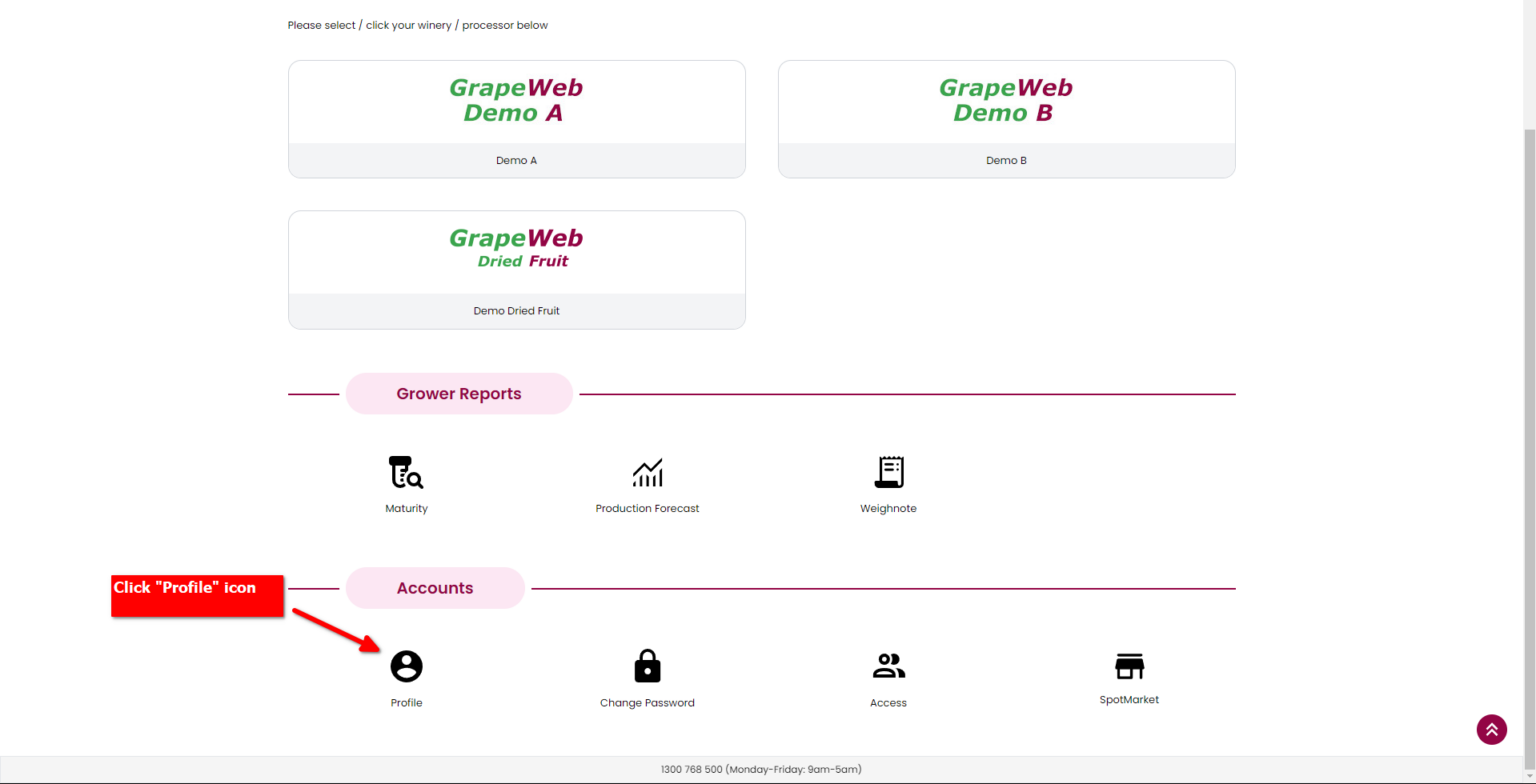Click the Change Password padlock icon
This screenshot has width=1536, height=784.
tap(647, 666)
